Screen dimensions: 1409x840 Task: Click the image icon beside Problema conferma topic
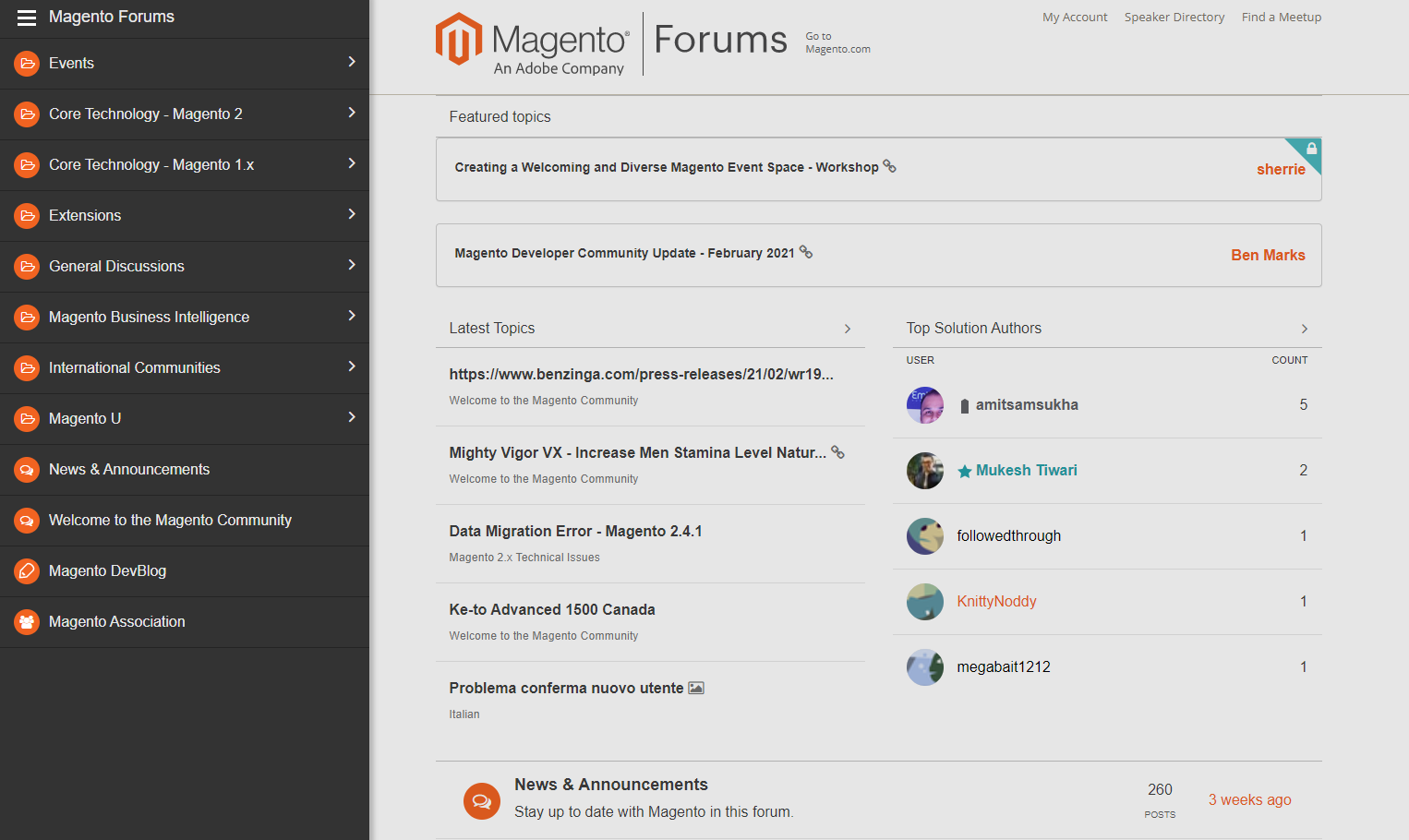pyautogui.click(x=696, y=688)
